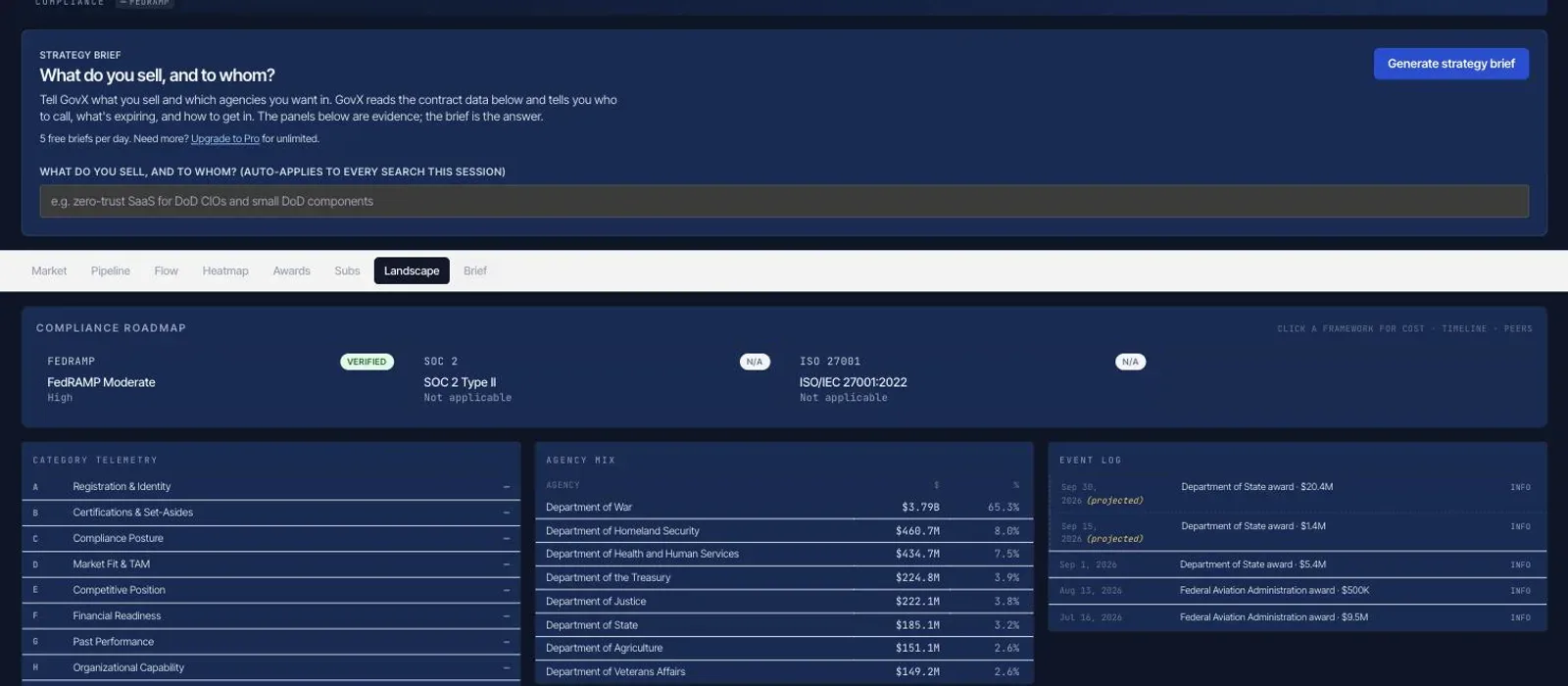Switch to the Market tab

[49, 270]
